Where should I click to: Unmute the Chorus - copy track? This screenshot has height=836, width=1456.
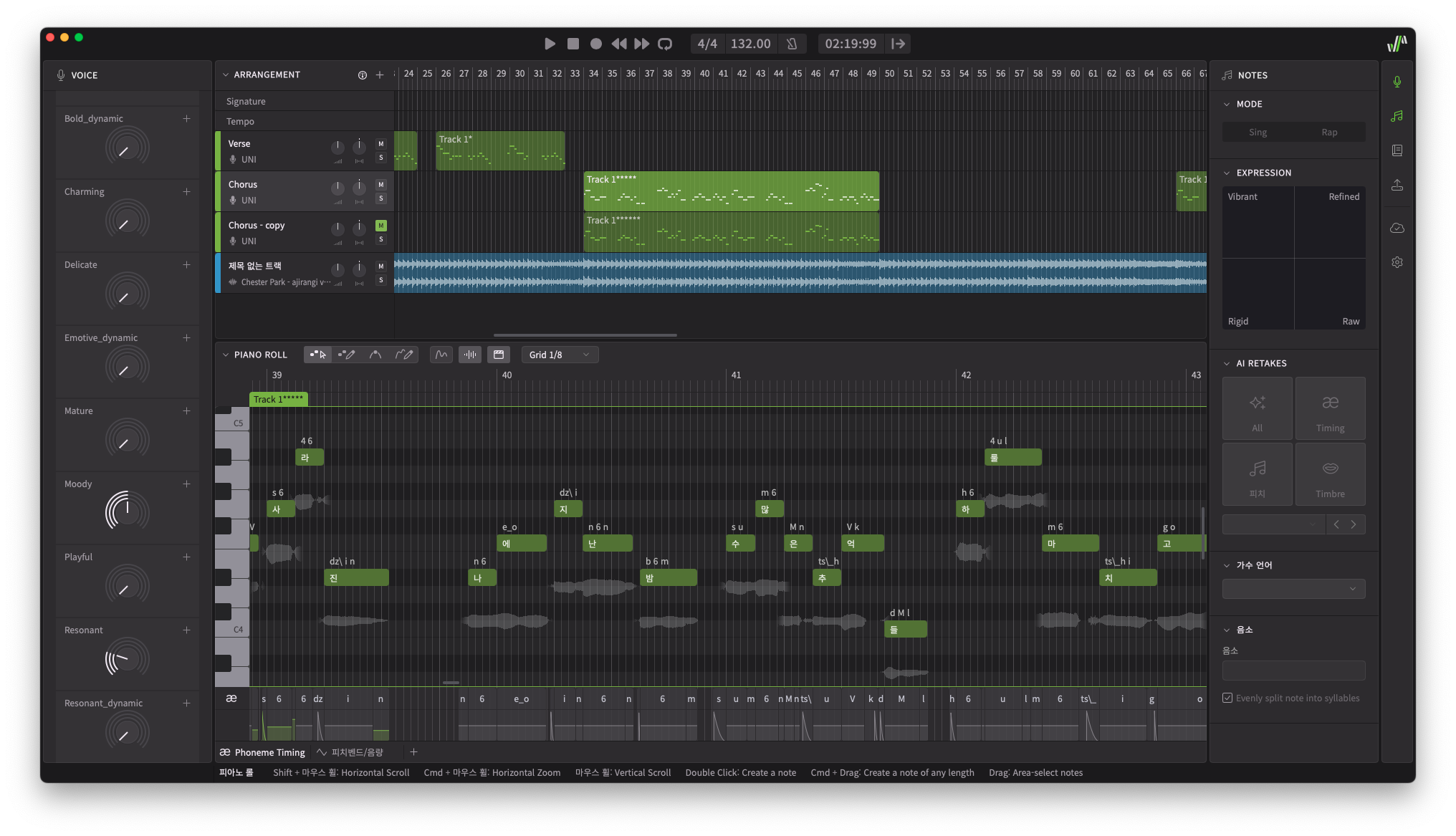[380, 226]
